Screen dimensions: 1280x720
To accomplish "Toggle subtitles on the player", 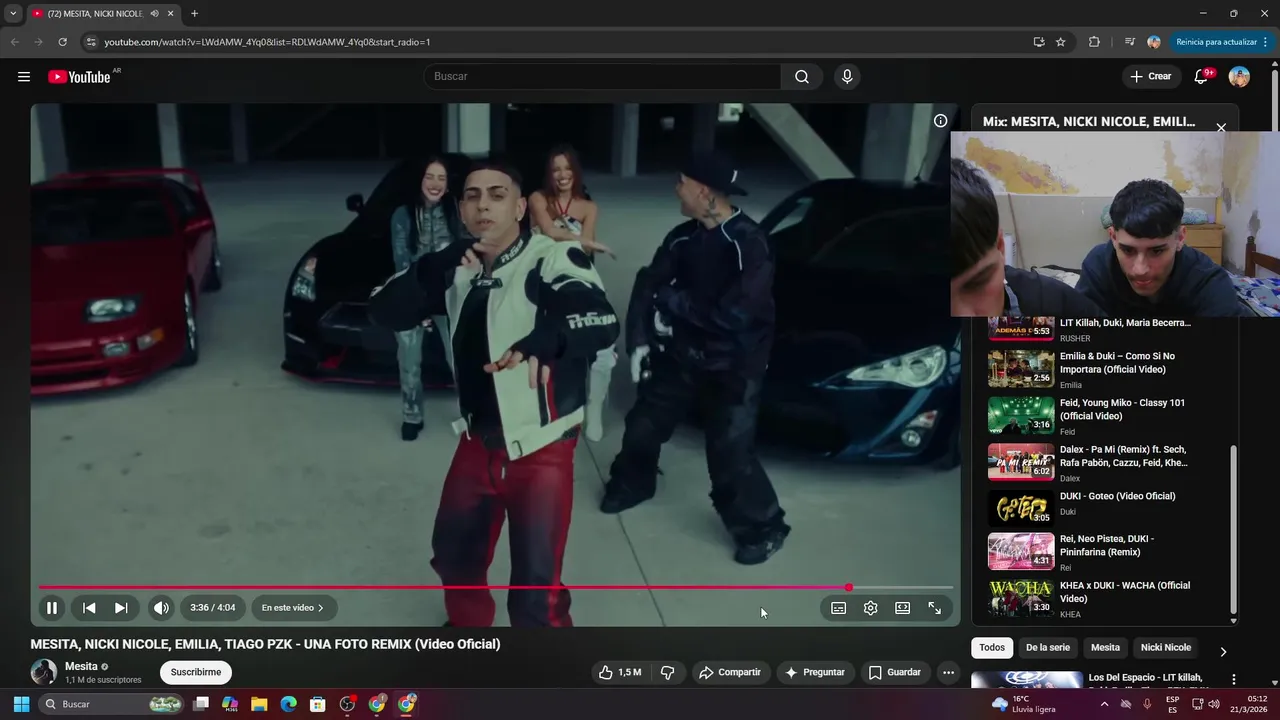I will click(x=839, y=608).
